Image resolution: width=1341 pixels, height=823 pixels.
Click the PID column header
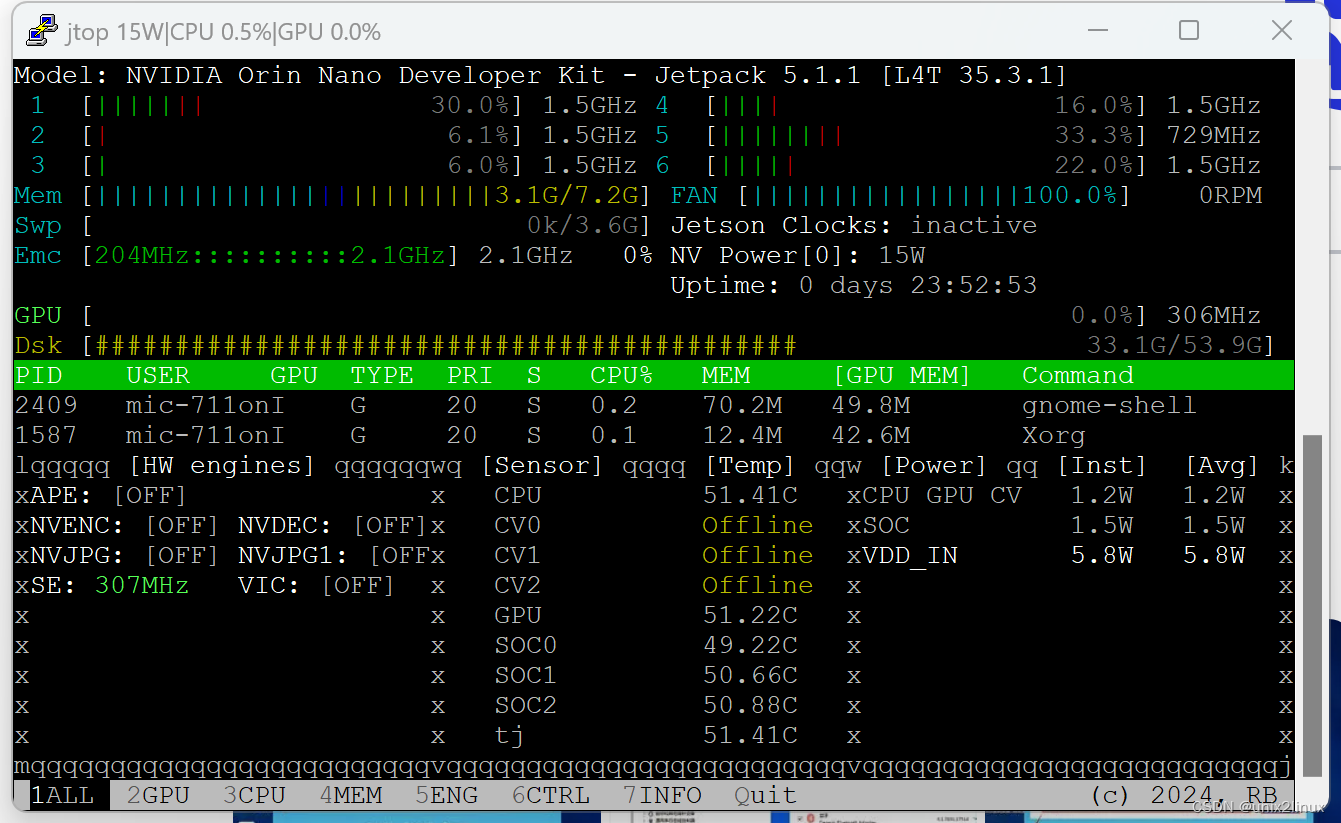38,375
